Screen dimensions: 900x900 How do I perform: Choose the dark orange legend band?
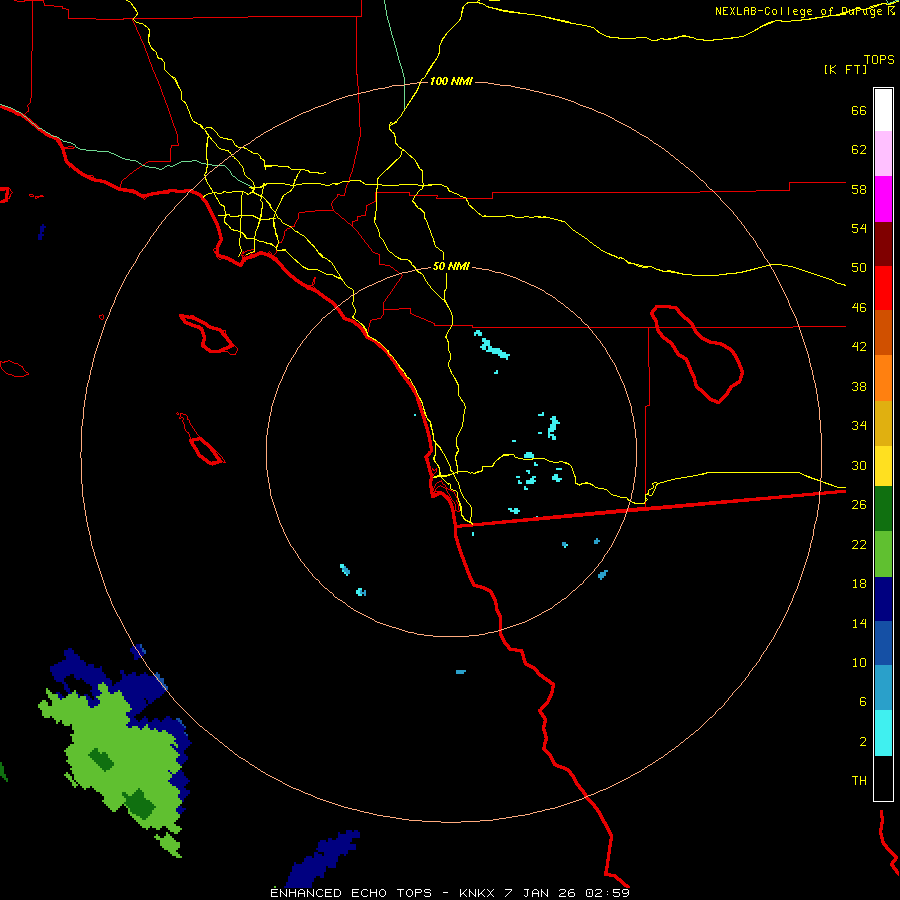point(883,332)
